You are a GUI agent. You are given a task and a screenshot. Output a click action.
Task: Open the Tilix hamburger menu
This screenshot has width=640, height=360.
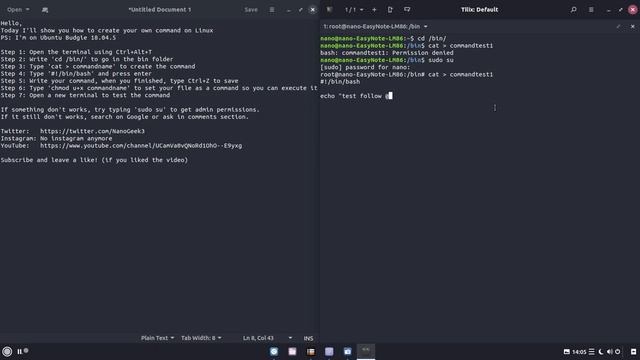tap(591, 9)
